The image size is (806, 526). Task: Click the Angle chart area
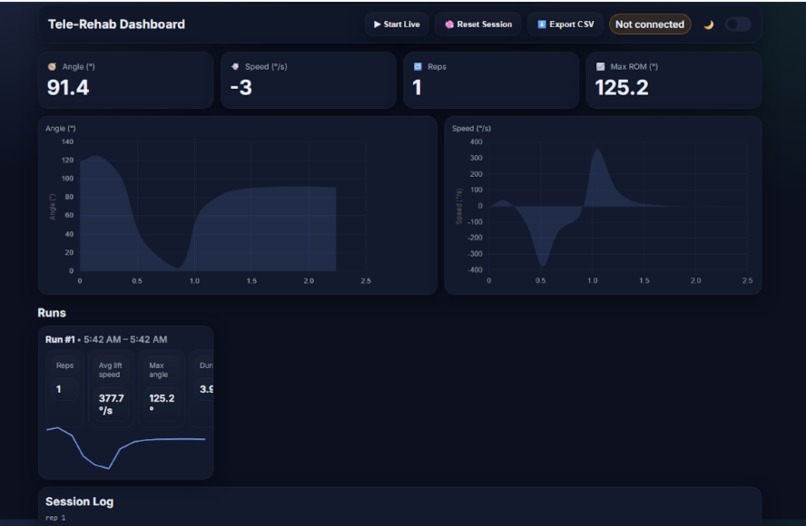[x=223, y=206]
